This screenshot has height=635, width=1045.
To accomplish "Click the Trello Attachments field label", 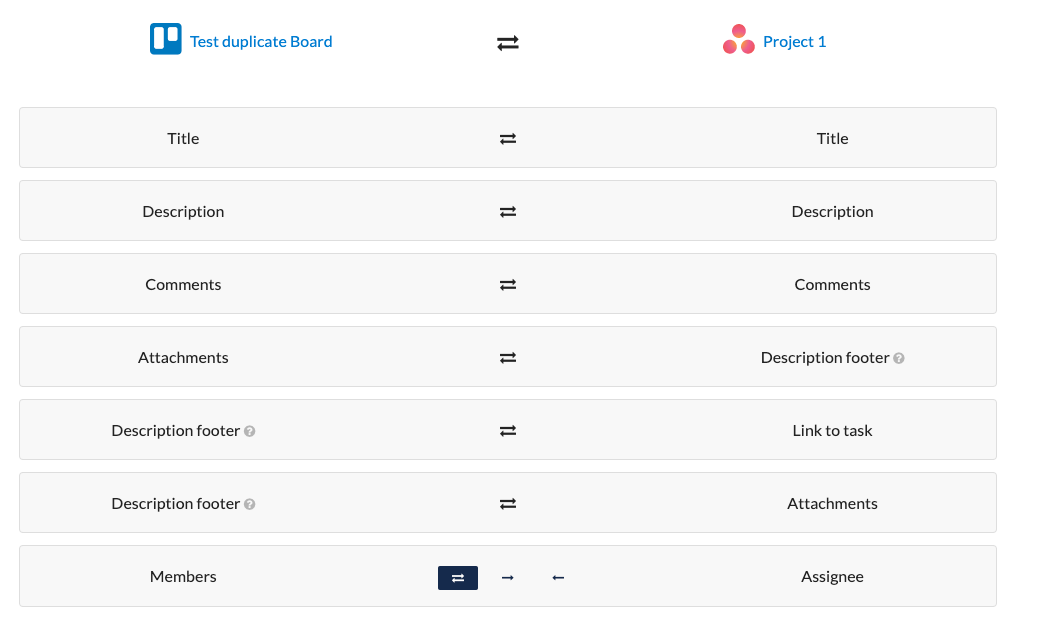I will (183, 358).
